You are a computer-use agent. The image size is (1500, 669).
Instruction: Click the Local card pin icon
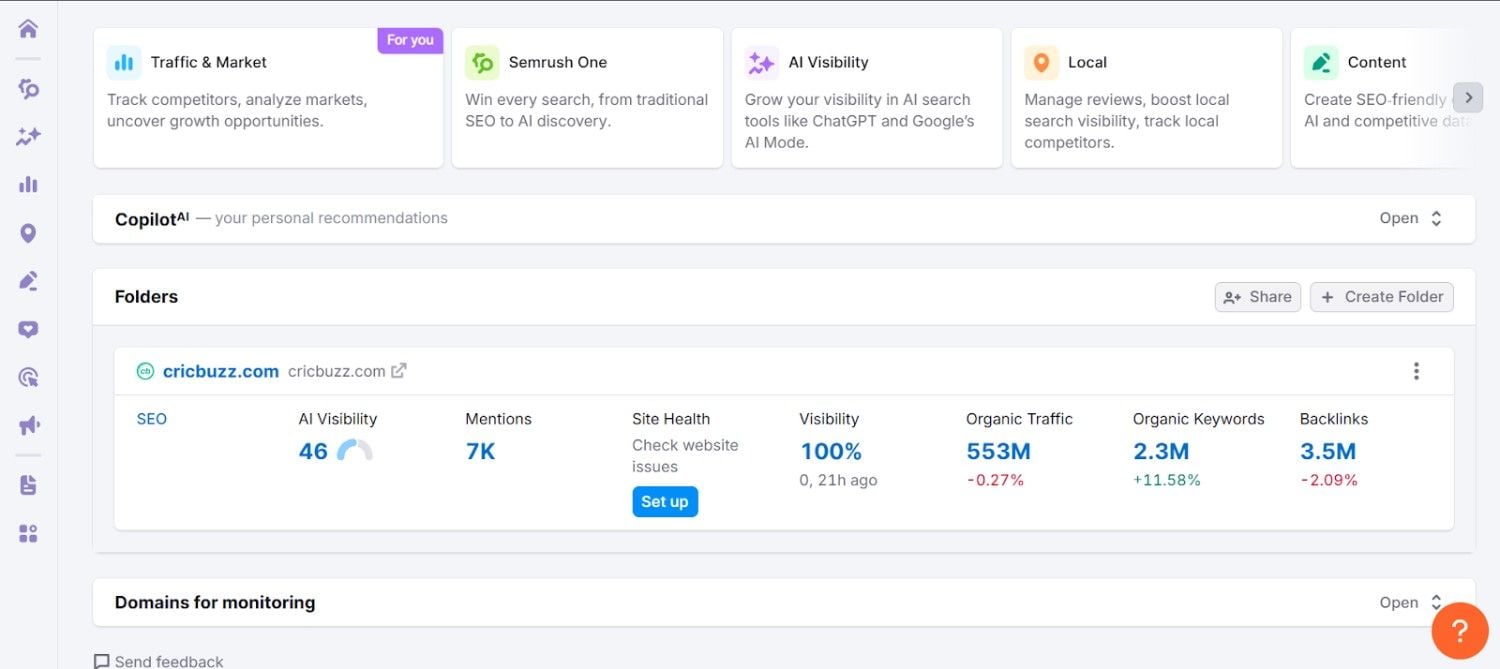pyautogui.click(x=1041, y=62)
